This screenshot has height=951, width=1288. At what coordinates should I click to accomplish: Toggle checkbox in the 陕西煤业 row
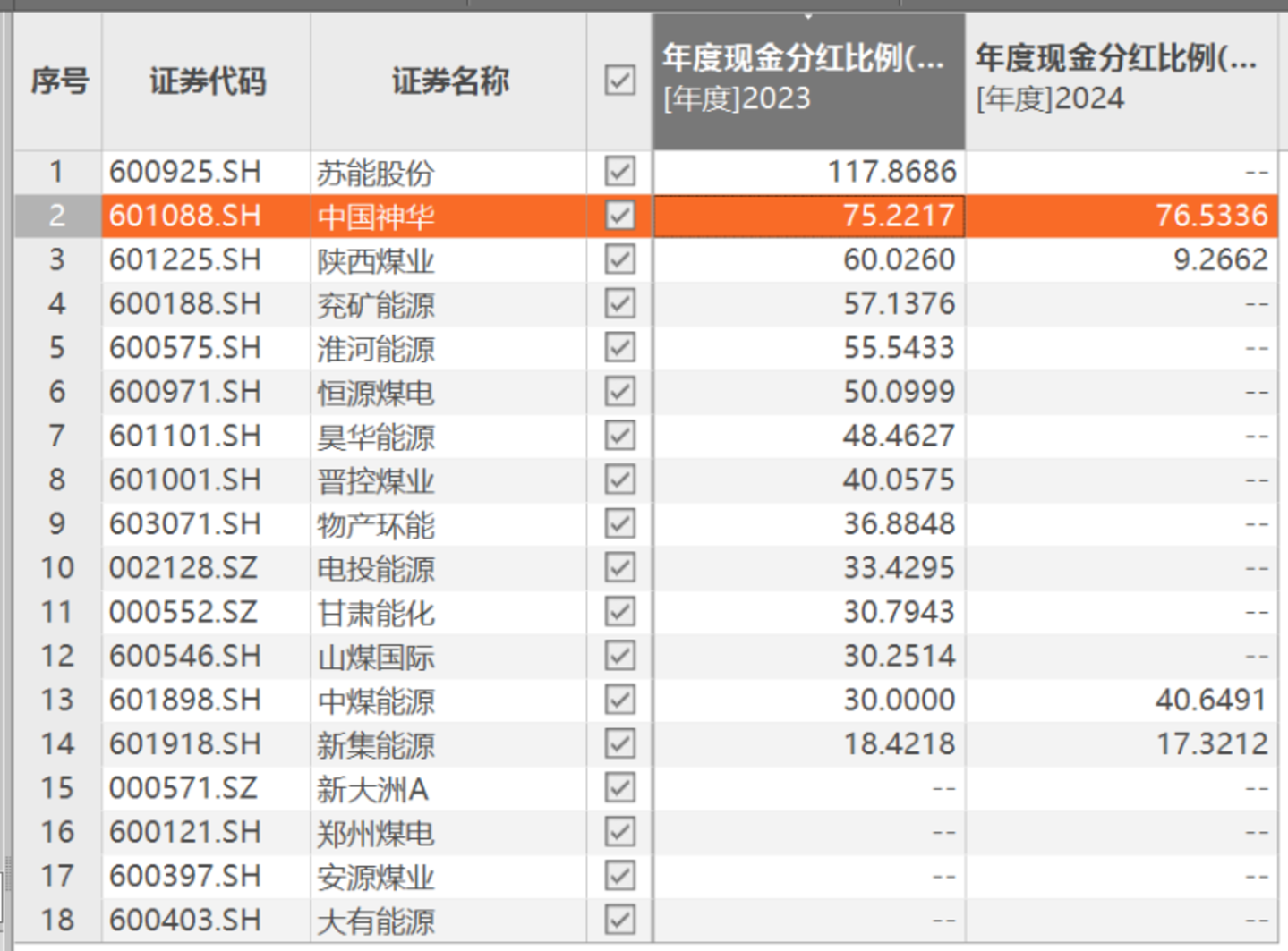click(x=619, y=259)
